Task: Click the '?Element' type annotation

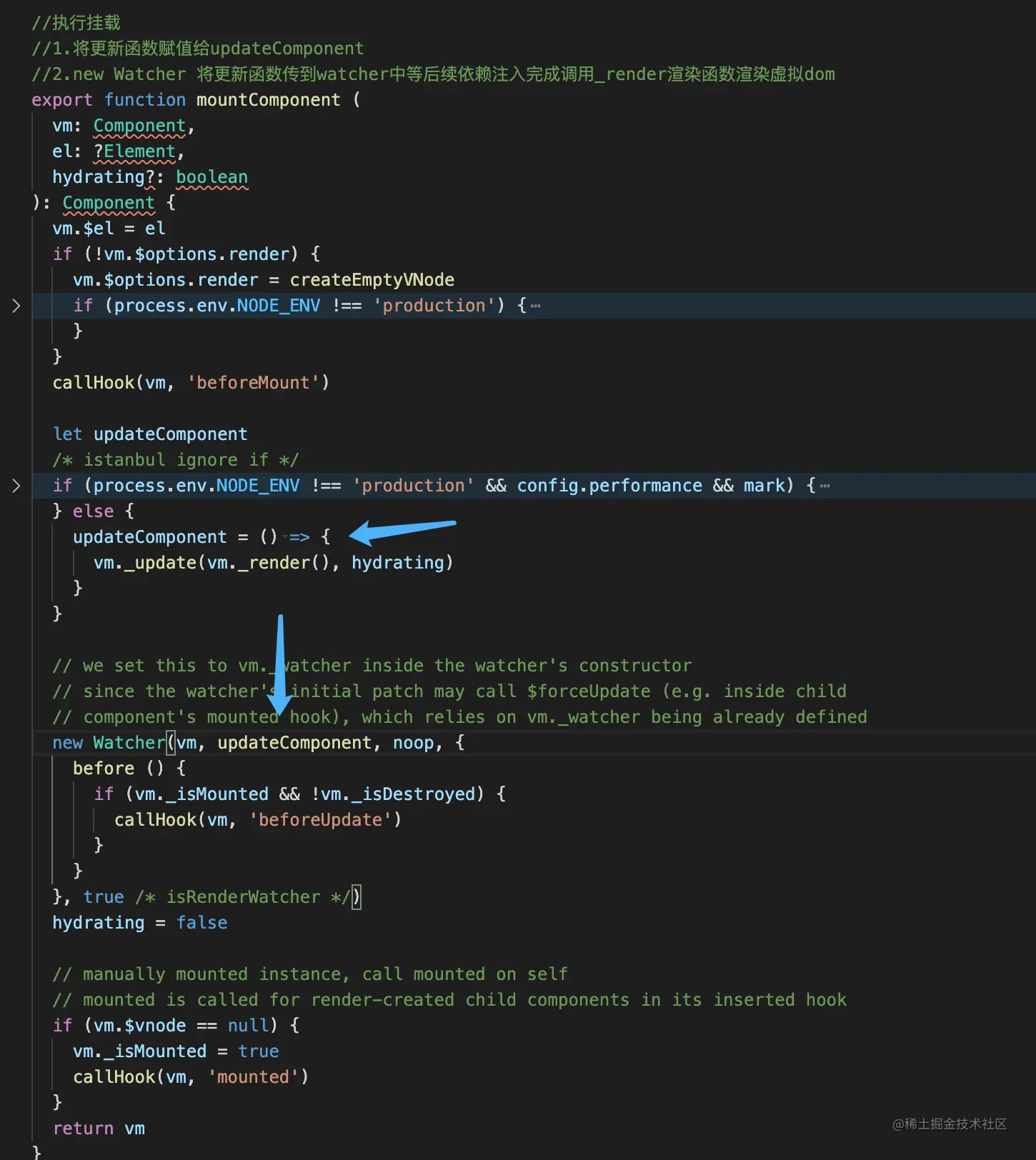Action: tap(135, 151)
